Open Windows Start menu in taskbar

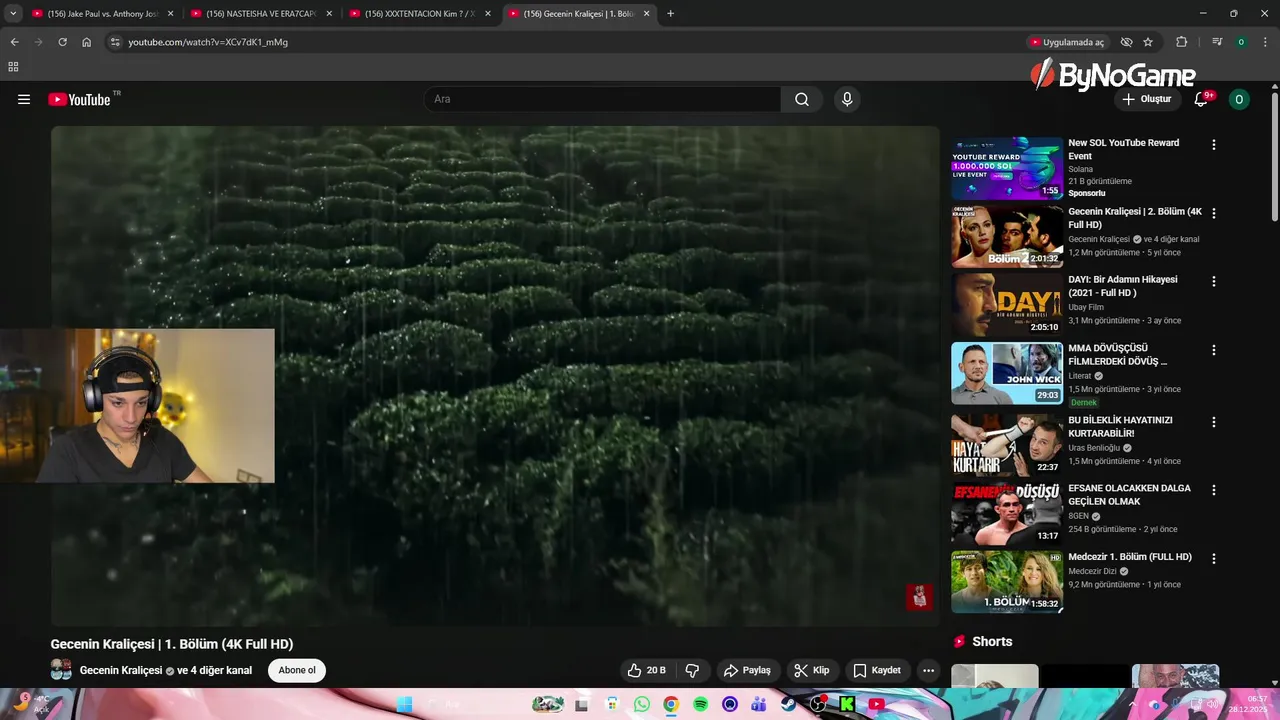pos(404,704)
